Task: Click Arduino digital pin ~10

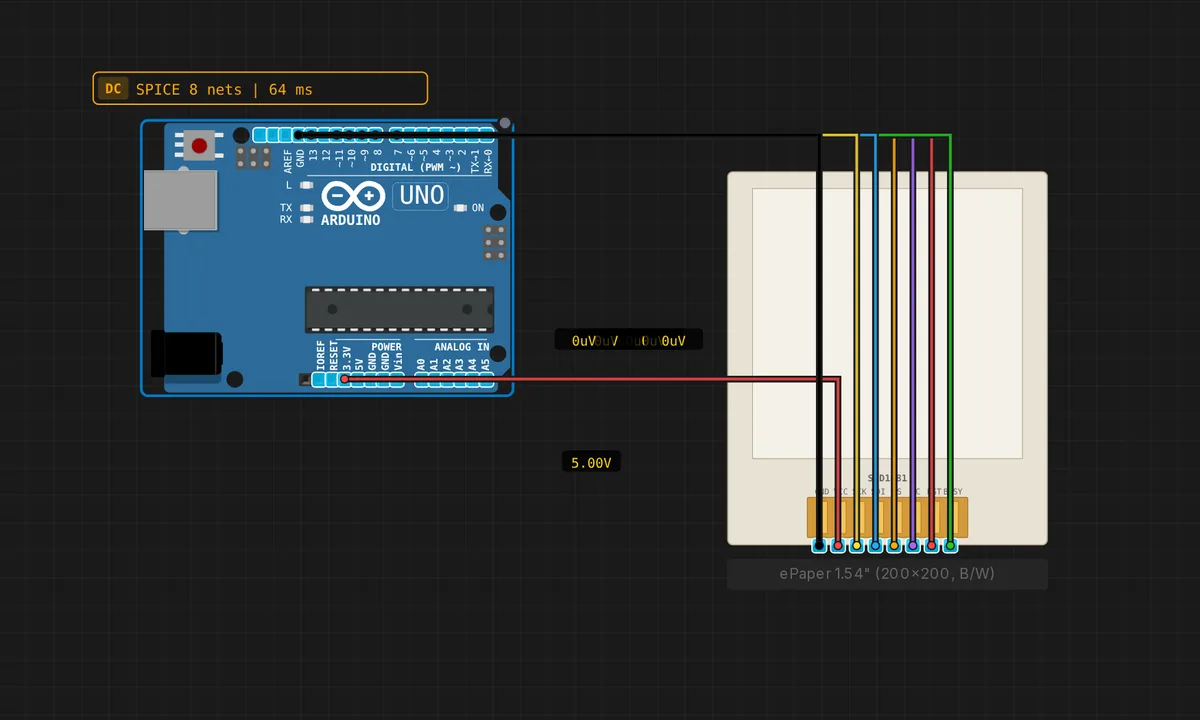Action: pos(351,135)
